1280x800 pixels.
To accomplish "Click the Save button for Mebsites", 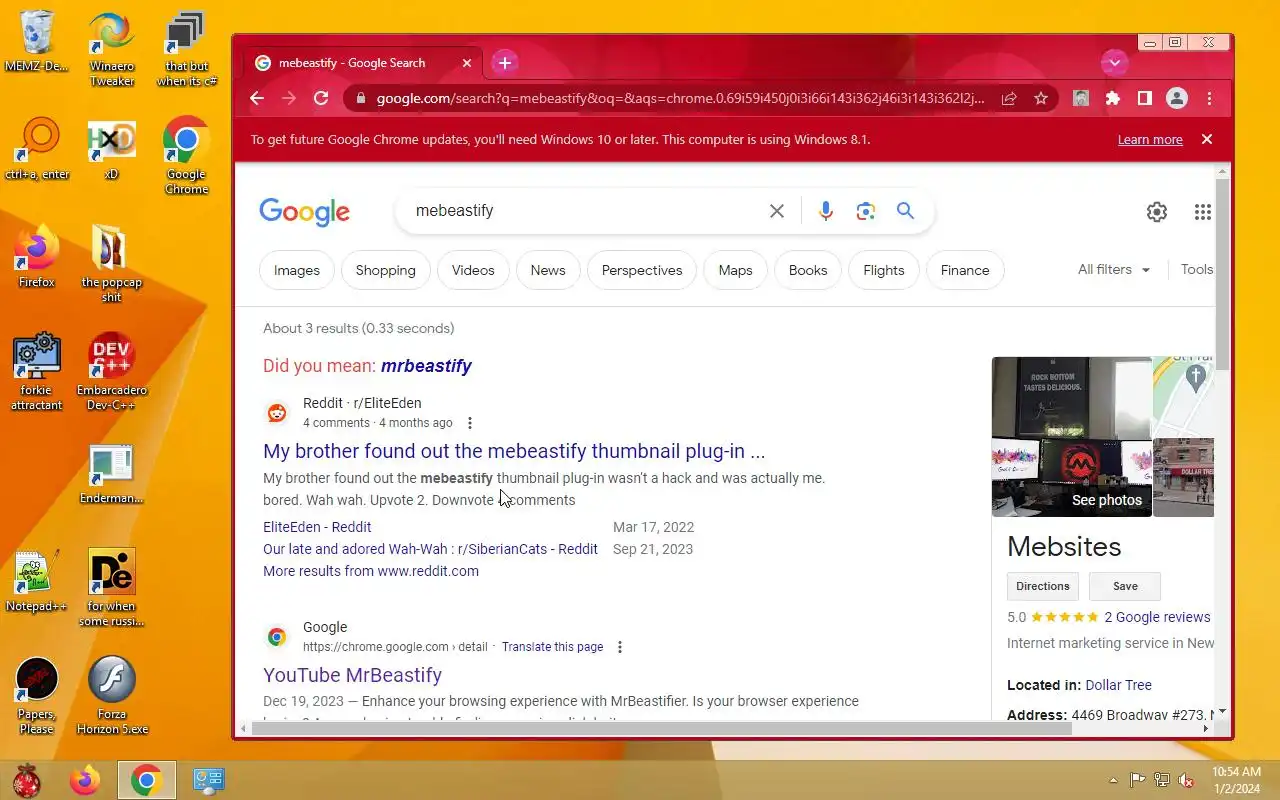I will tap(1125, 586).
